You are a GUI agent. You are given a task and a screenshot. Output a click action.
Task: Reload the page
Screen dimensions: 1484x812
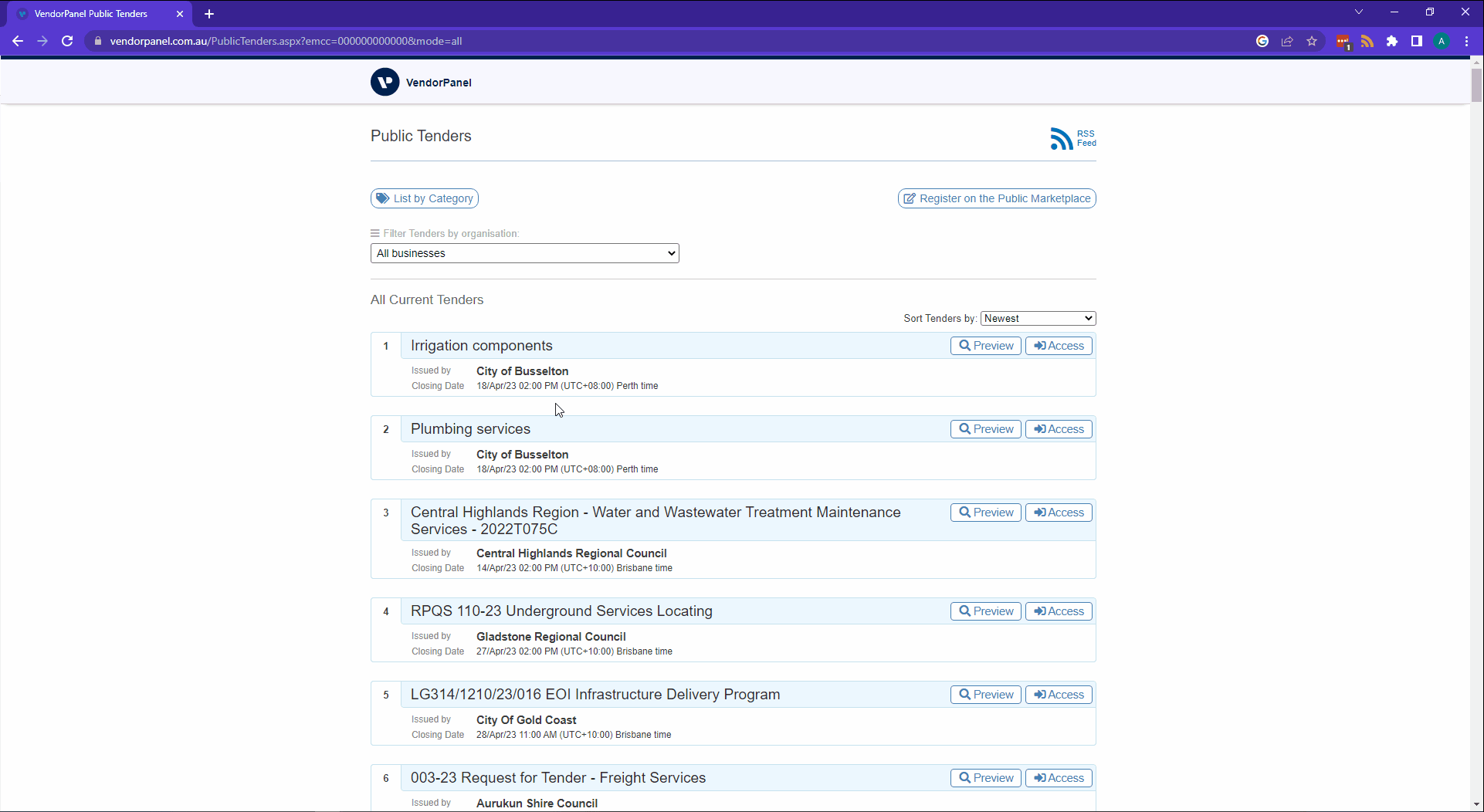tap(67, 41)
